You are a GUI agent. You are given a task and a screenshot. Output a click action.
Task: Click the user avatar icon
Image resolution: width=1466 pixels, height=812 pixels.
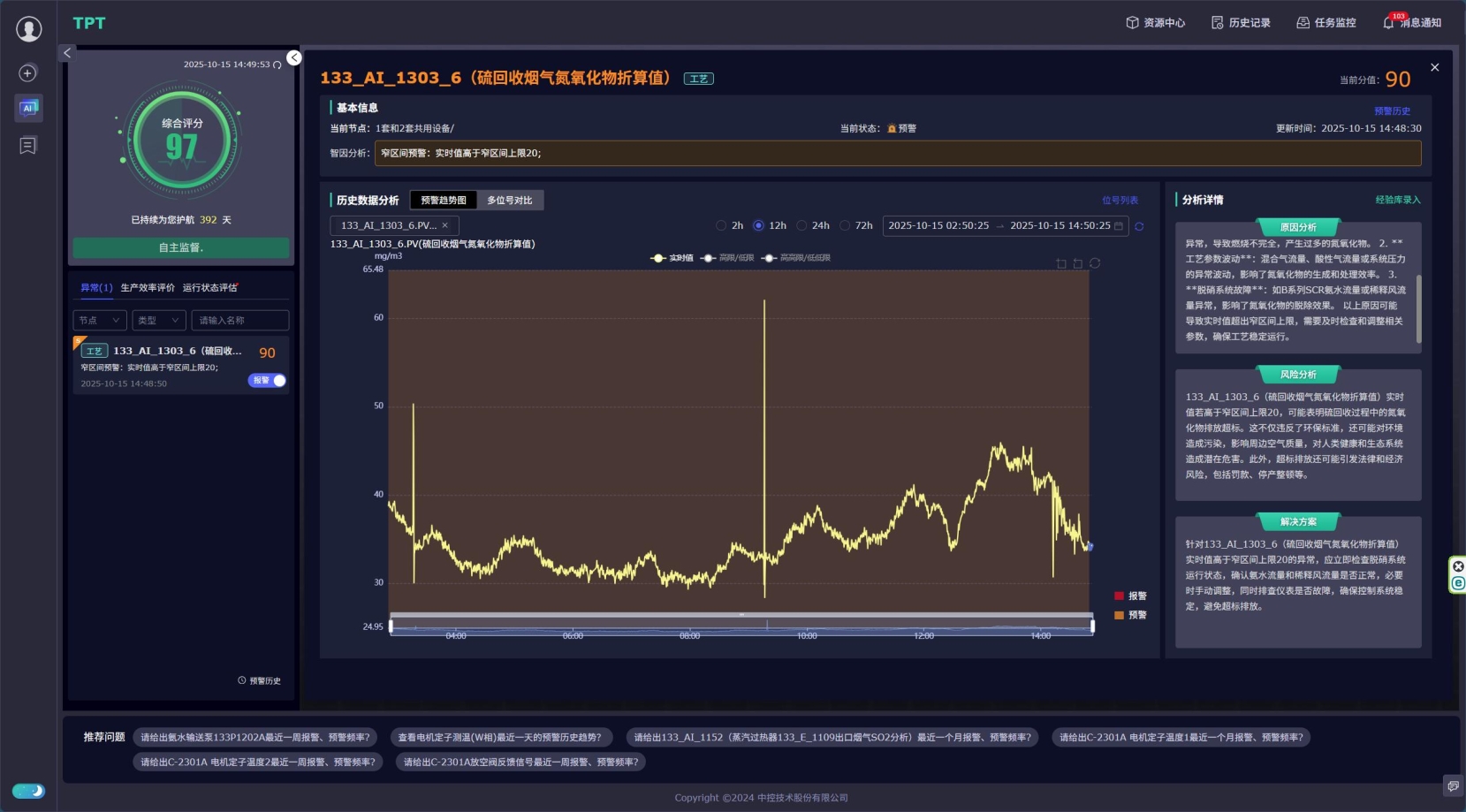pos(29,29)
